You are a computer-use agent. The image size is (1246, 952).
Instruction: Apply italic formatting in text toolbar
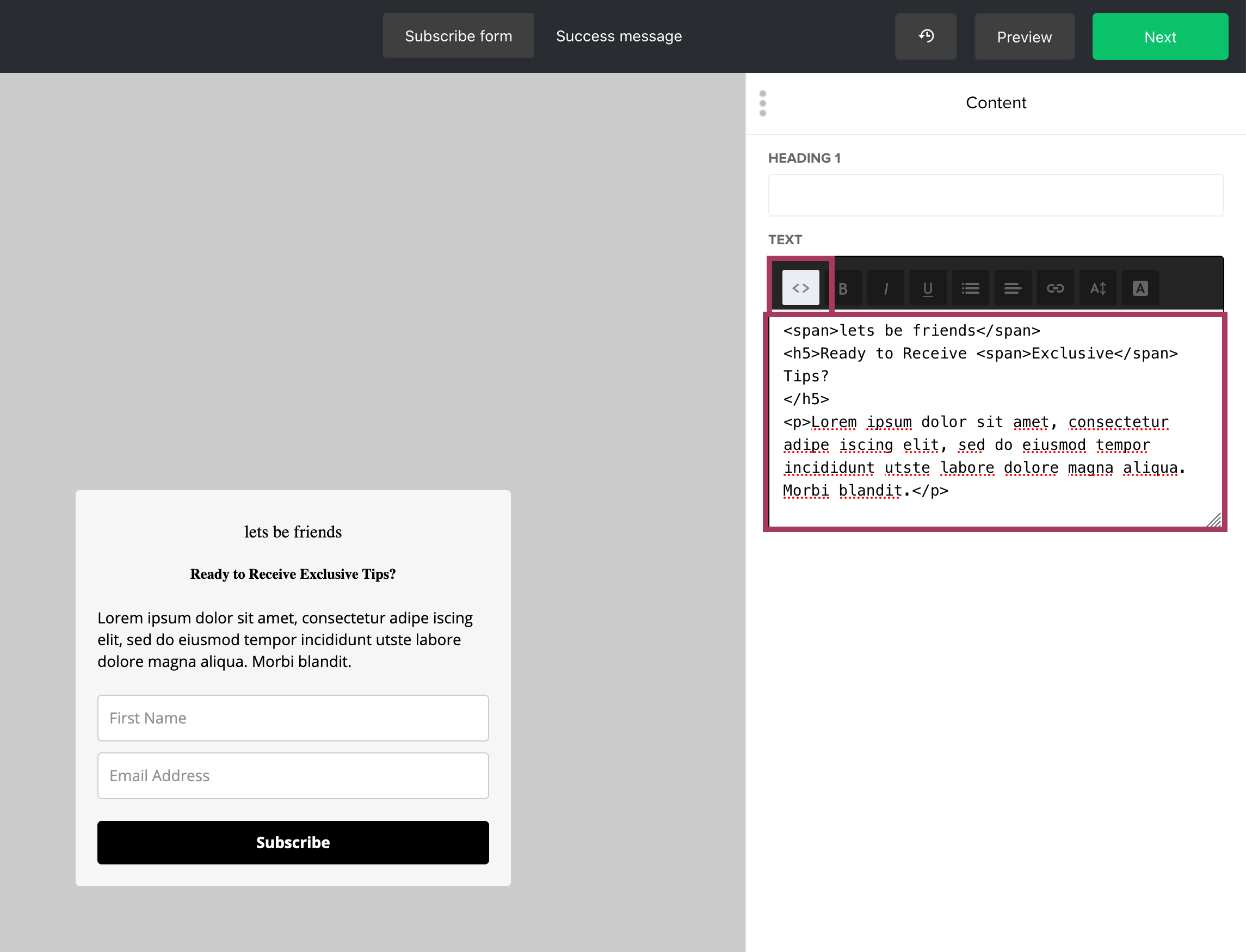[885, 288]
